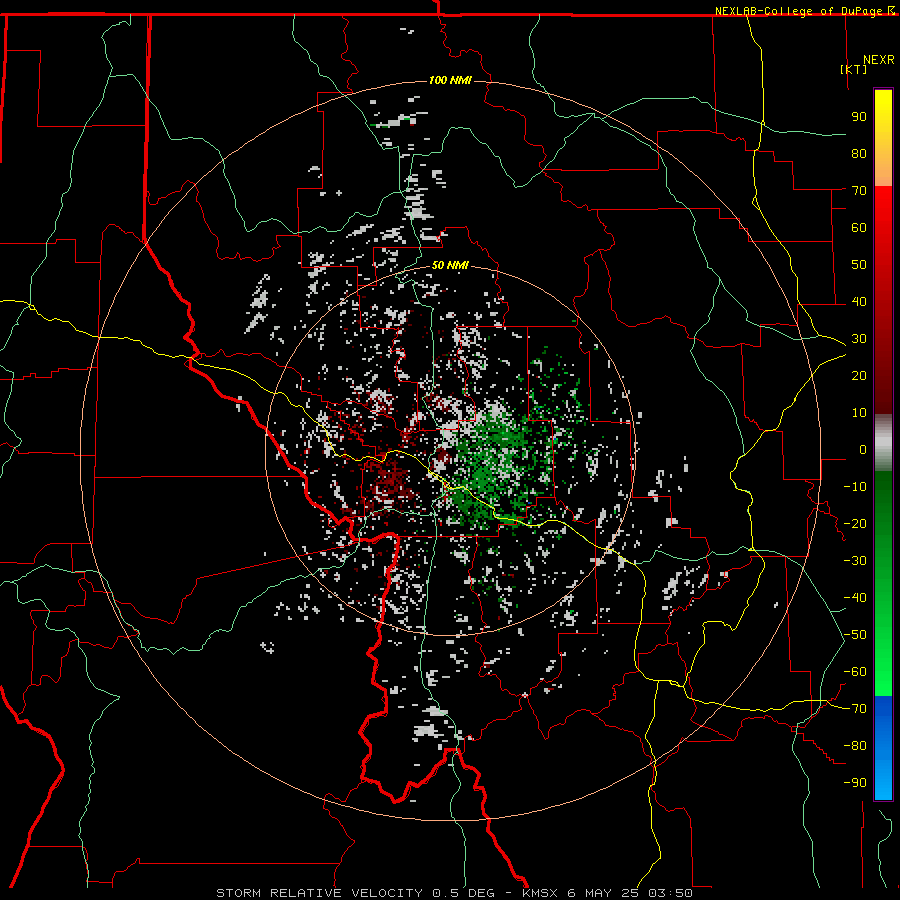Click the NEXR label above the color scale
The image size is (900, 900).
(879, 60)
